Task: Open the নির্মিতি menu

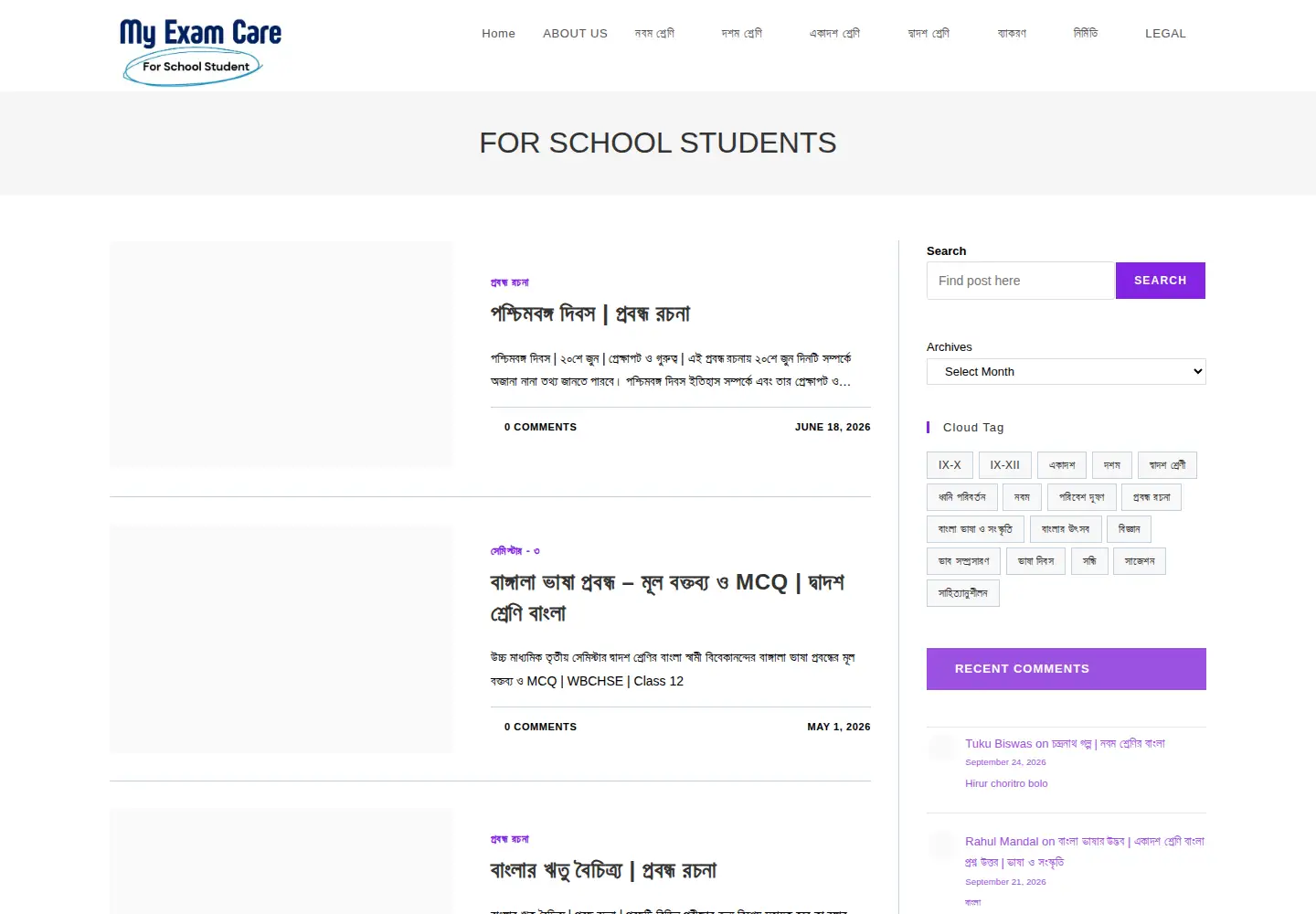Action: click(1086, 34)
